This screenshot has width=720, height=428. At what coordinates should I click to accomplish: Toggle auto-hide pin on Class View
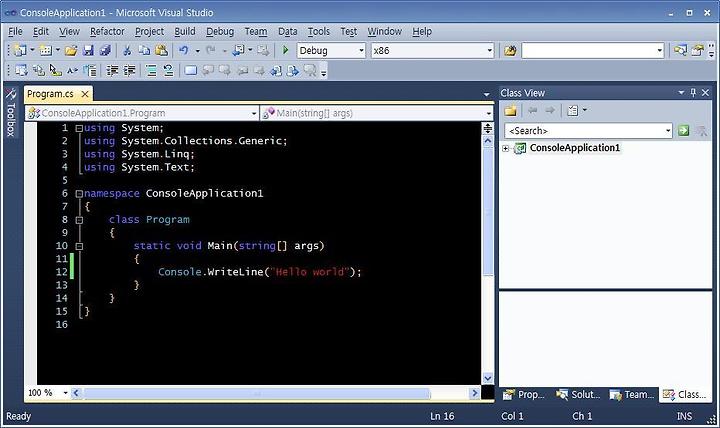tap(693, 93)
